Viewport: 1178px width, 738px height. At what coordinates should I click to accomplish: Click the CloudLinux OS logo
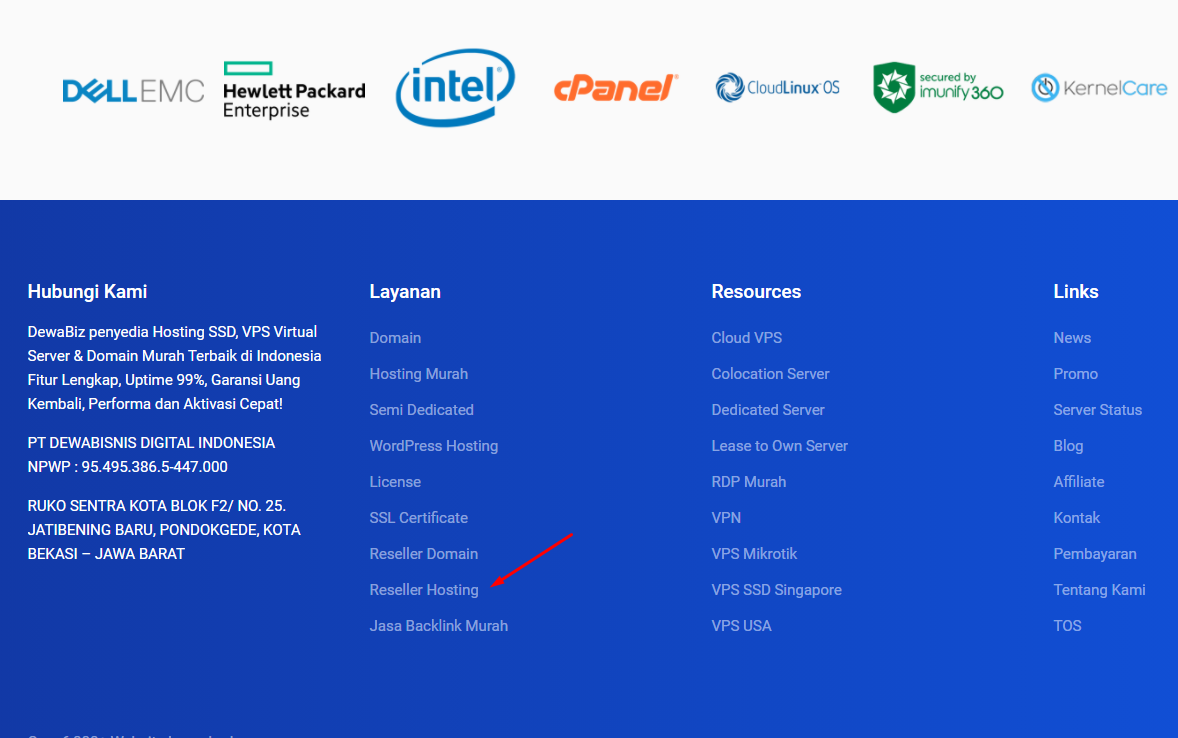click(777, 88)
